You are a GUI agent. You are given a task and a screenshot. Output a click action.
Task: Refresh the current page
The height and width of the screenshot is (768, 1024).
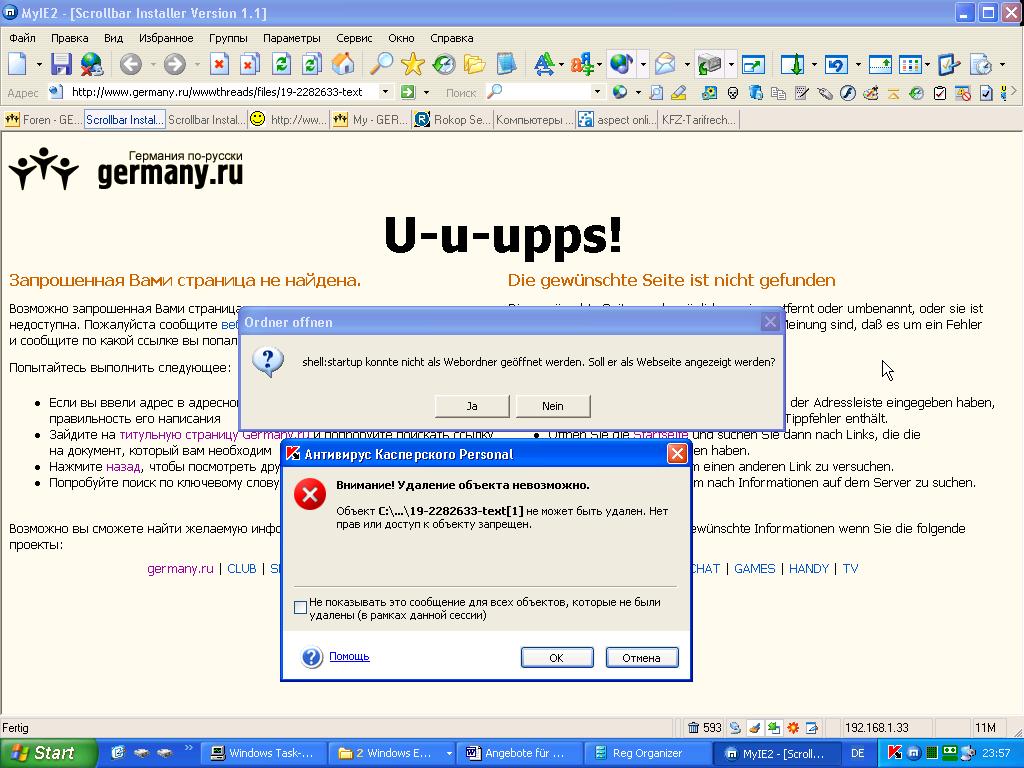pyautogui.click(x=281, y=64)
